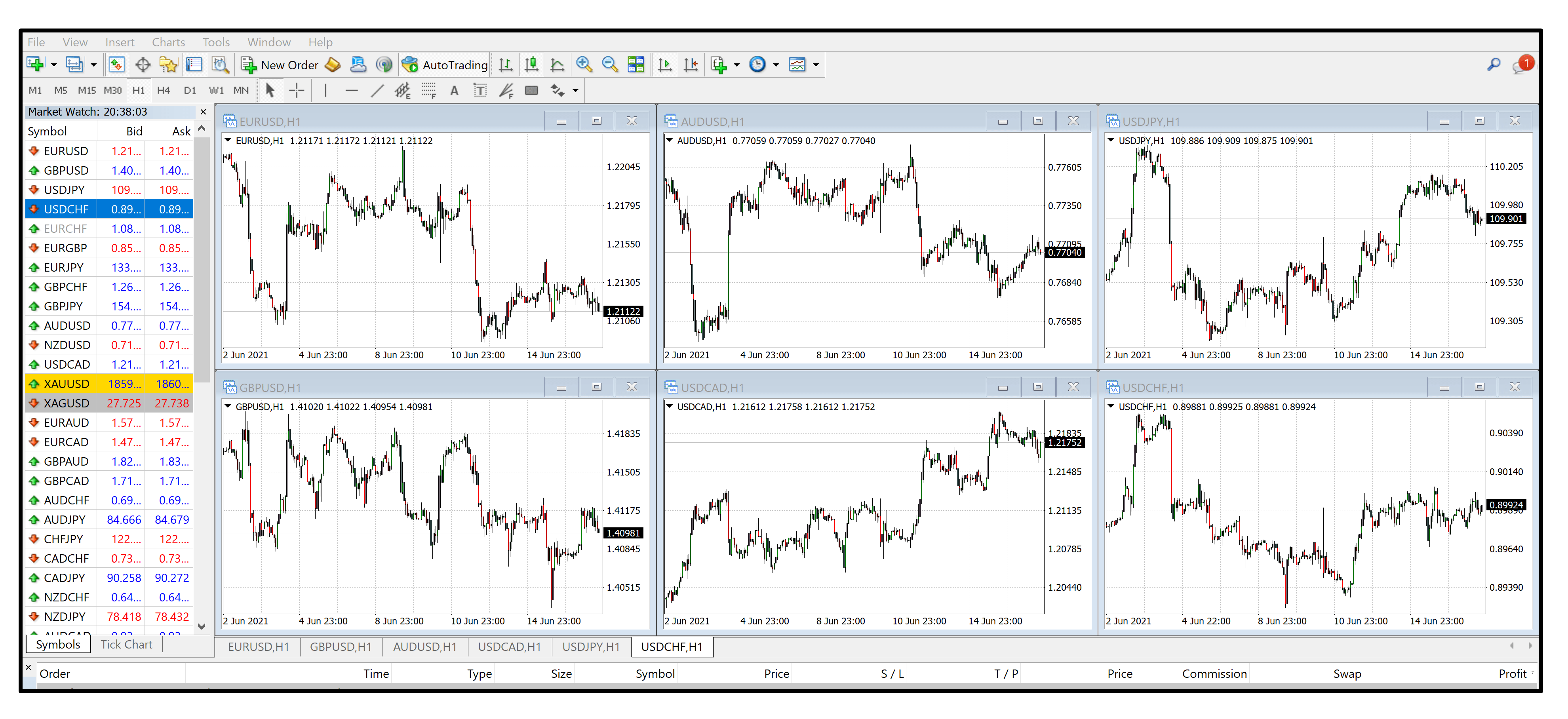The height and width of the screenshot is (719, 1568).
Task: Set timeframe to MN
Action: tap(241, 91)
